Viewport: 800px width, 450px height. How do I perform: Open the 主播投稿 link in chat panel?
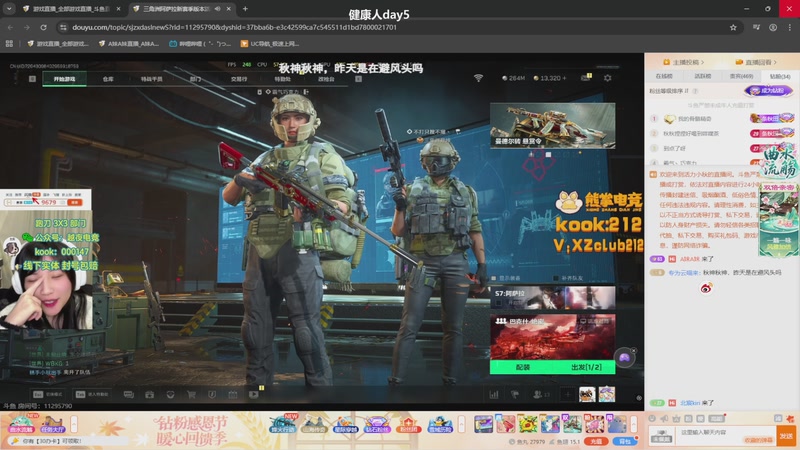pos(684,62)
